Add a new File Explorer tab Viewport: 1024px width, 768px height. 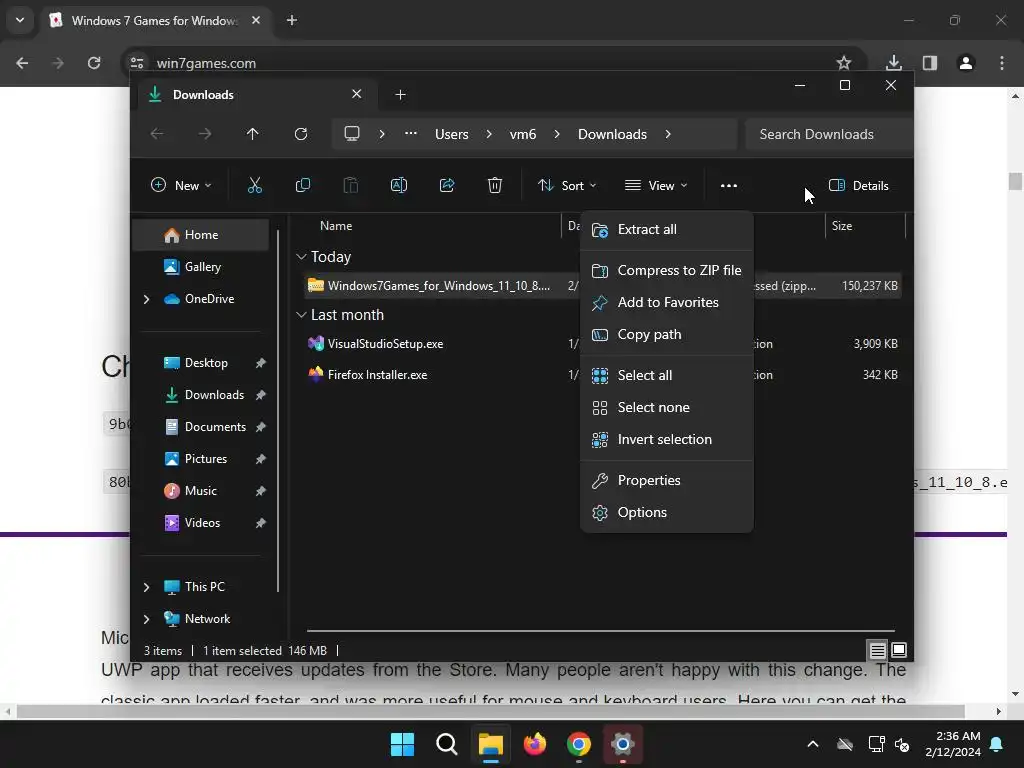(400, 95)
